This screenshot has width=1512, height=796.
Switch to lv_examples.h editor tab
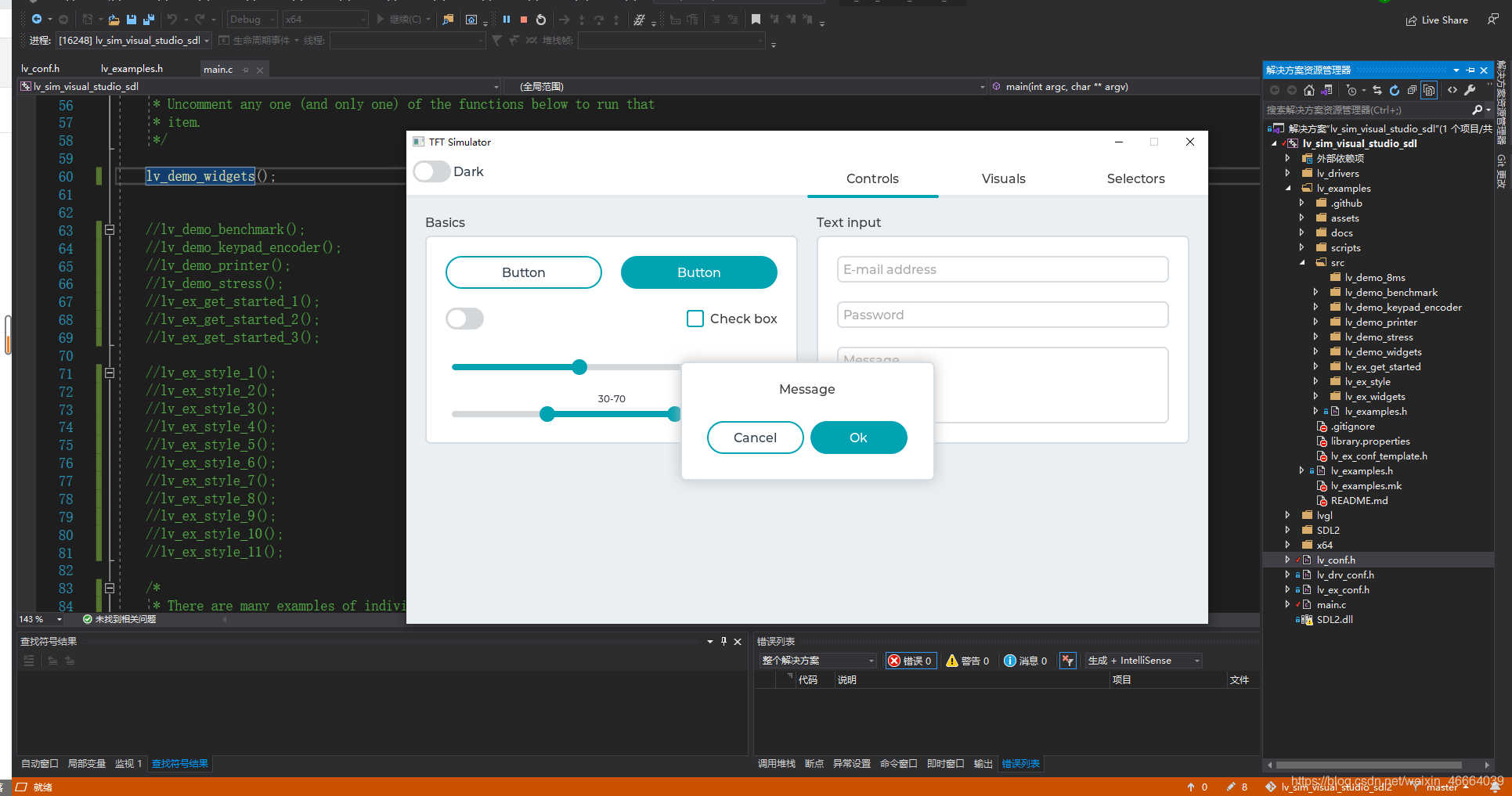click(x=132, y=69)
